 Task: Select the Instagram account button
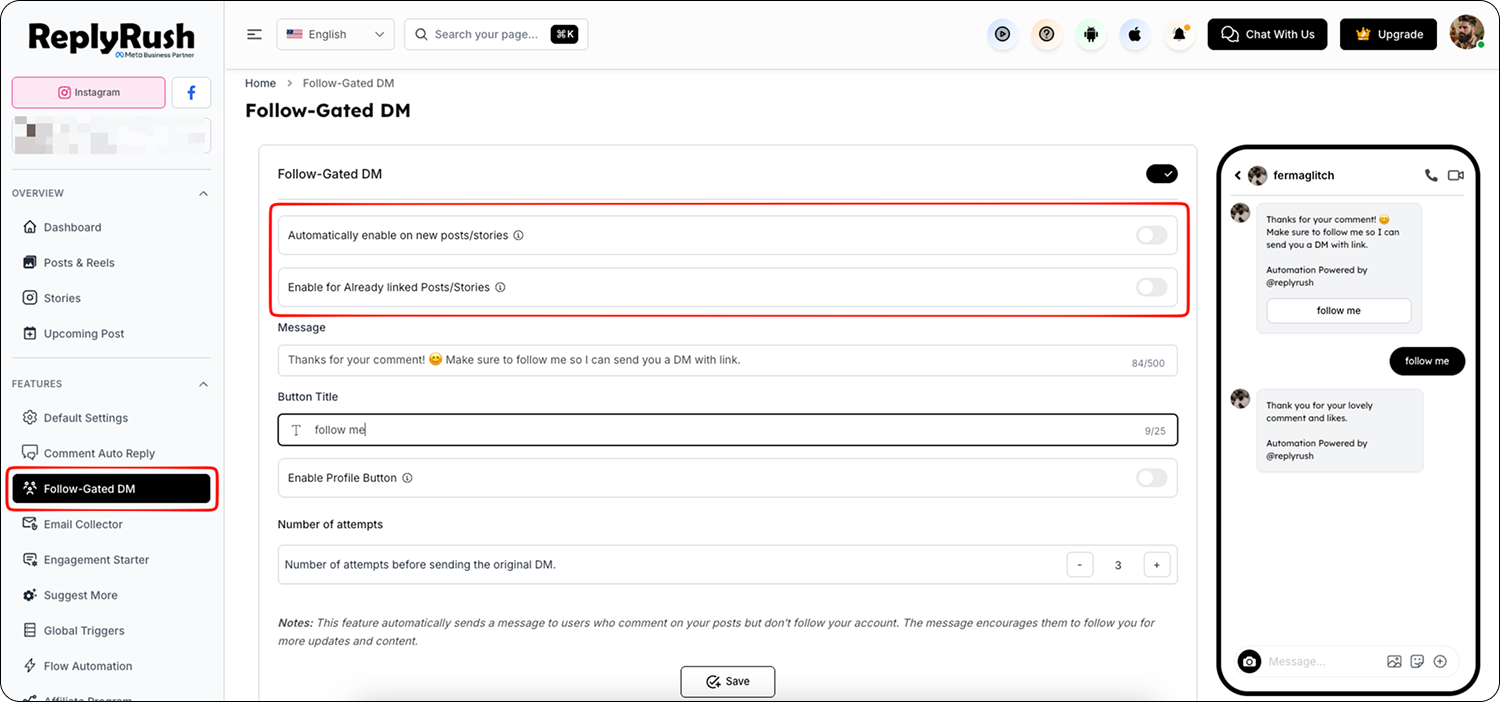[x=88, y=92]
